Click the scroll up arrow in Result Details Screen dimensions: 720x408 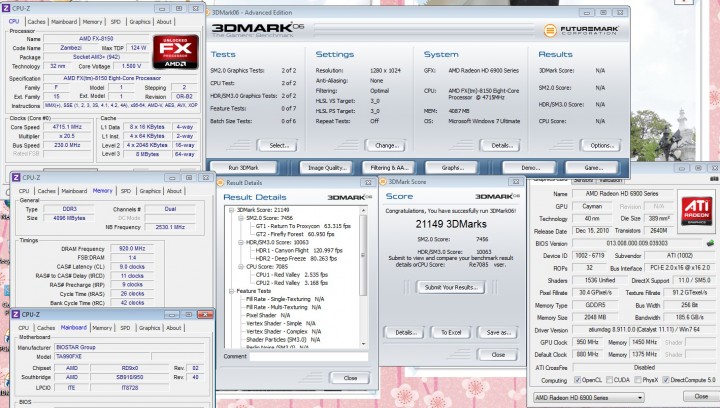click(364, 210)
